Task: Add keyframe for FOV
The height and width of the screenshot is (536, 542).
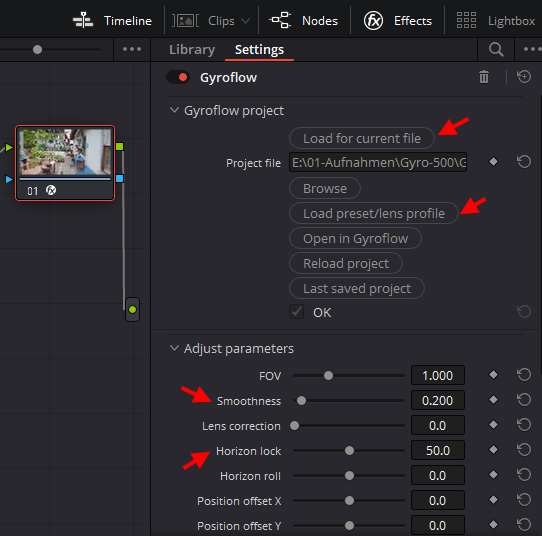Action: 494,374
